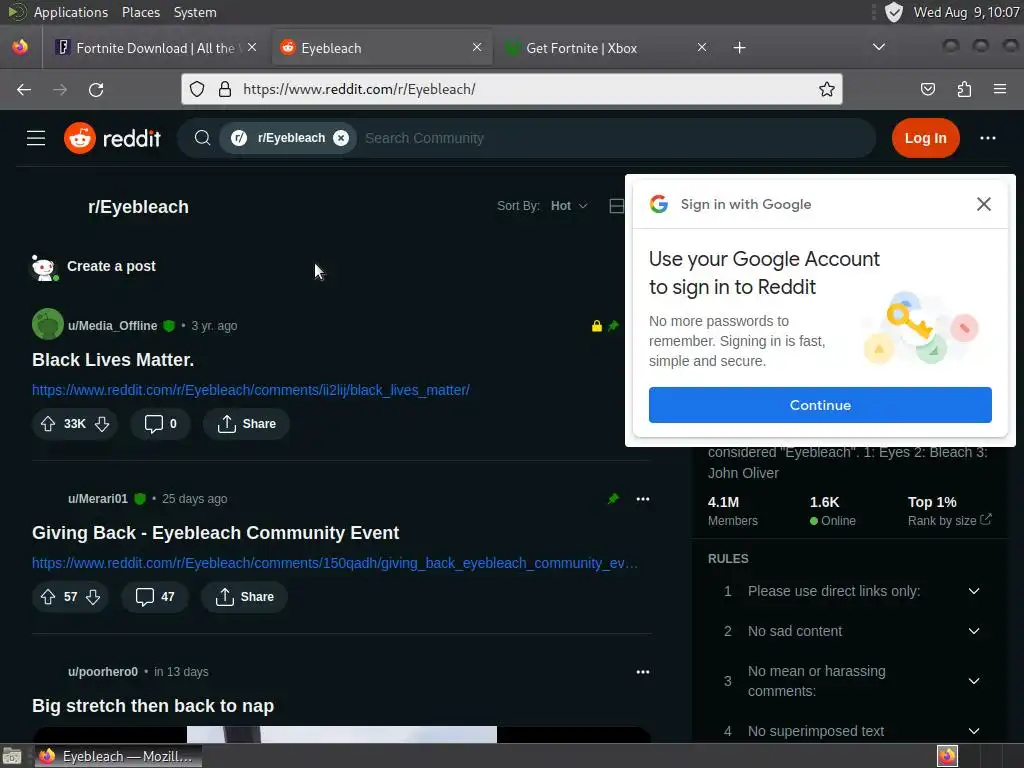
Task: Open the black_lives_matter comments URL
Action: coord(251,390)
